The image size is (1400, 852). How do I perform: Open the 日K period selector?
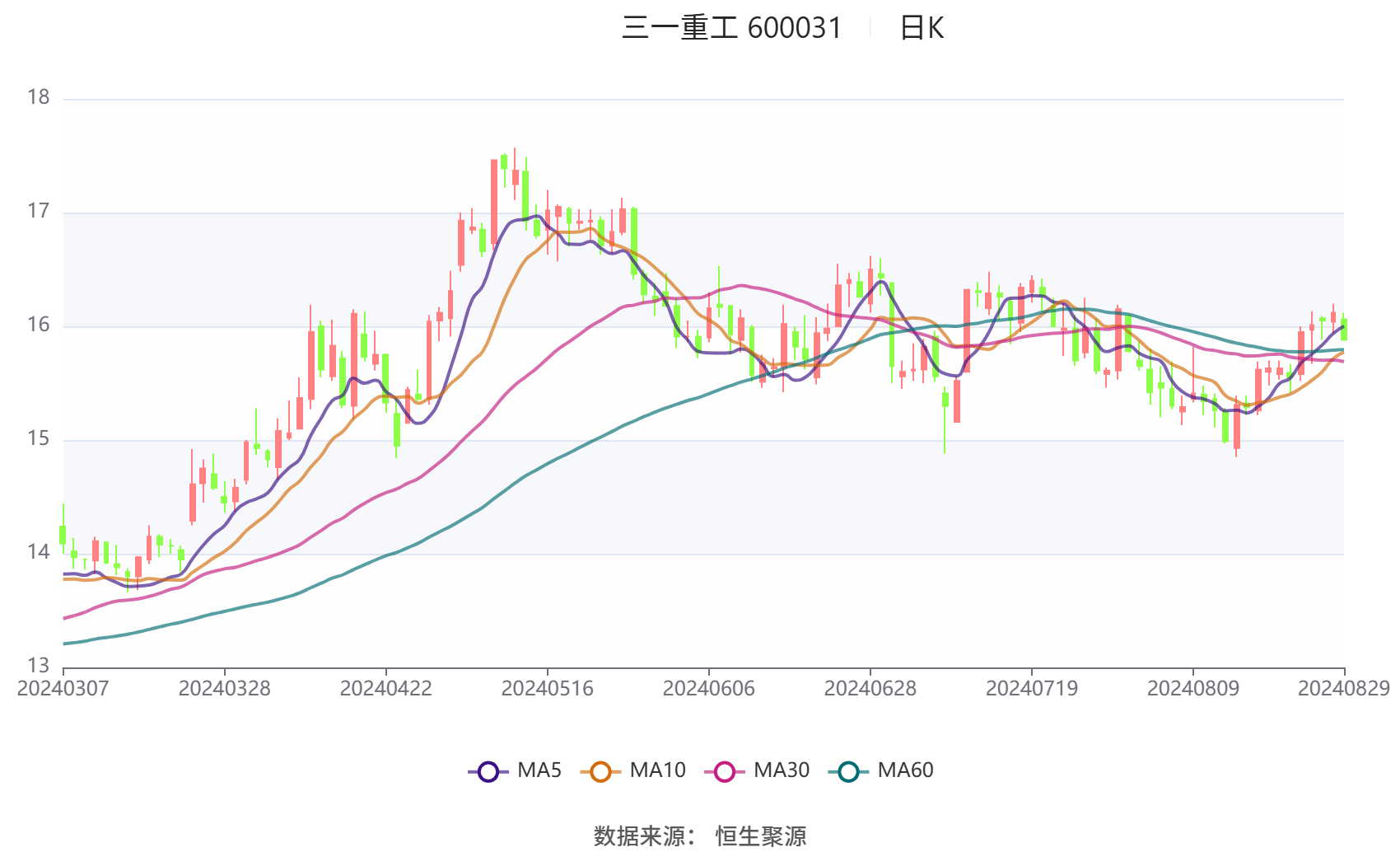(x=922, y=27)
